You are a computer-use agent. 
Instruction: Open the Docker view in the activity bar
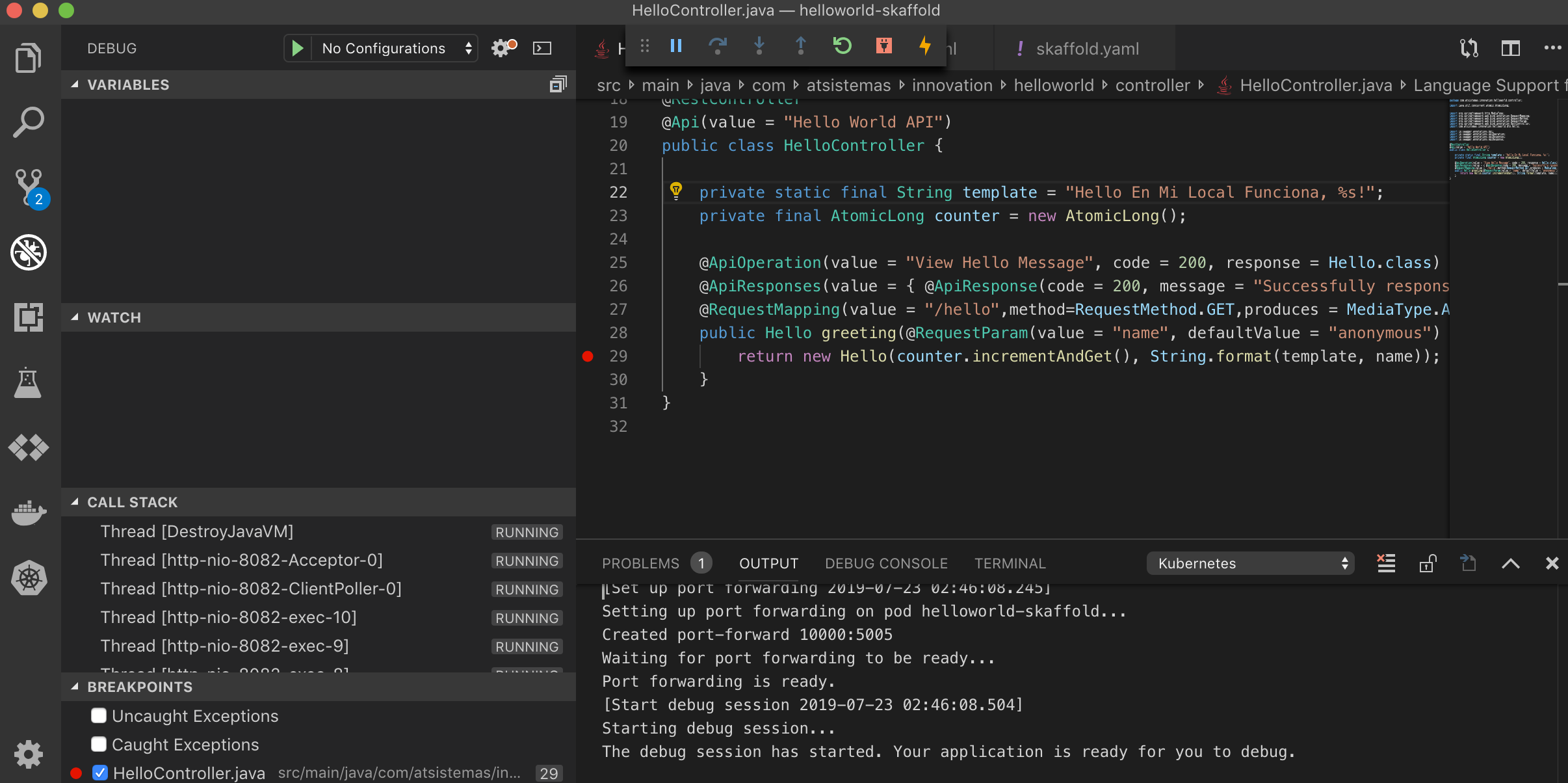coord(29,512)
